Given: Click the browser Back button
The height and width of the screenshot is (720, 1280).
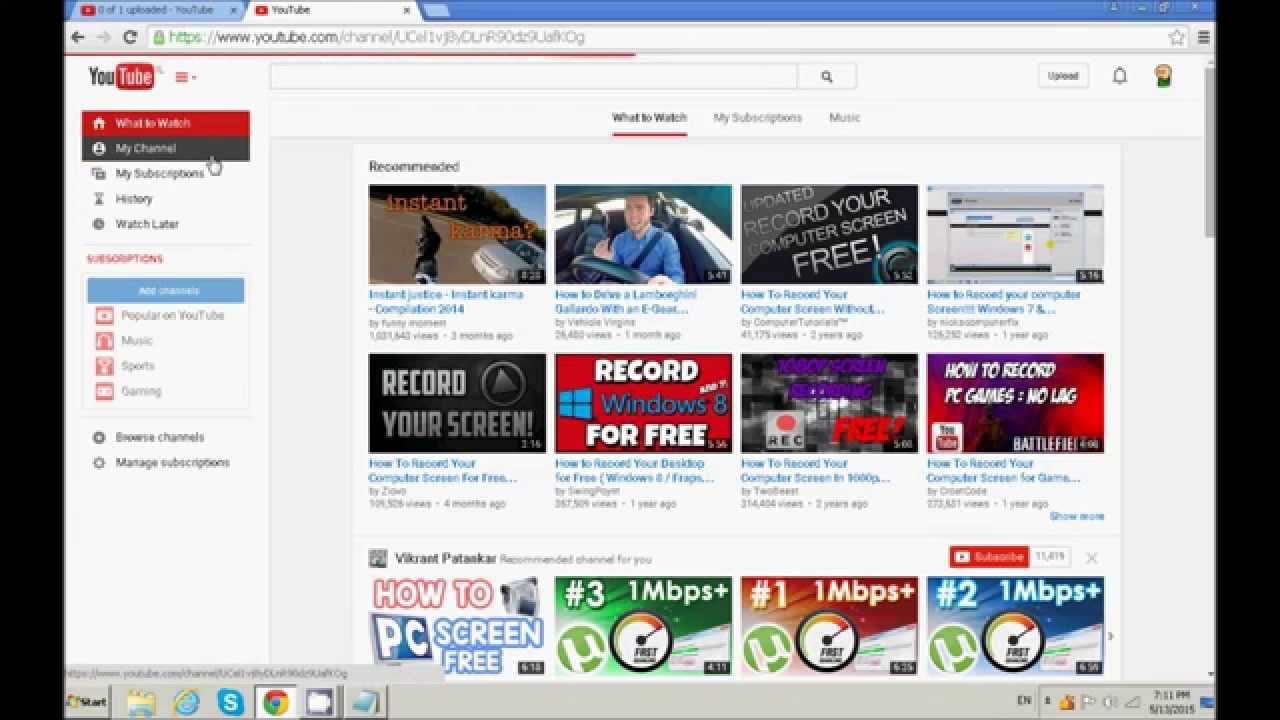Looking at the screenshot, I should (x=78, y=37).
